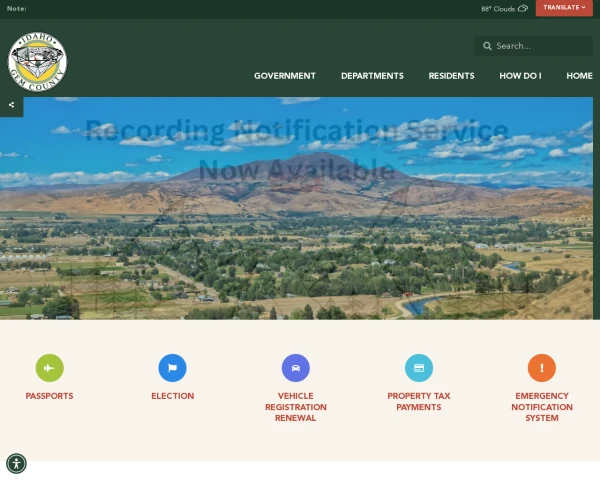The height and width of the screenshot is (480, 600).
Task: Click the orange emergency exclamation icon
Action: pos(542,368)
